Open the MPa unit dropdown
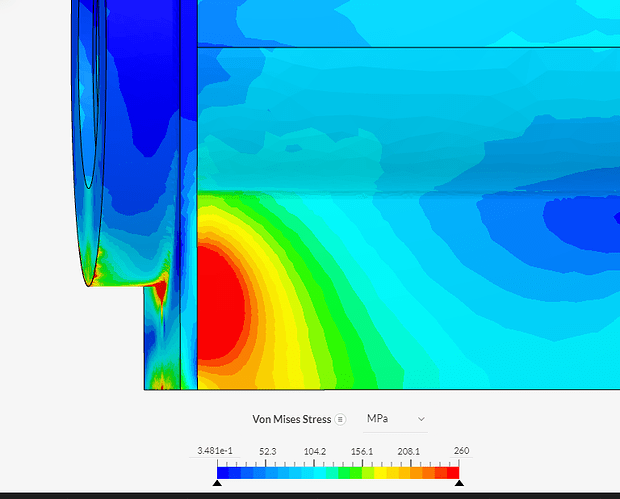 point(395,419)
